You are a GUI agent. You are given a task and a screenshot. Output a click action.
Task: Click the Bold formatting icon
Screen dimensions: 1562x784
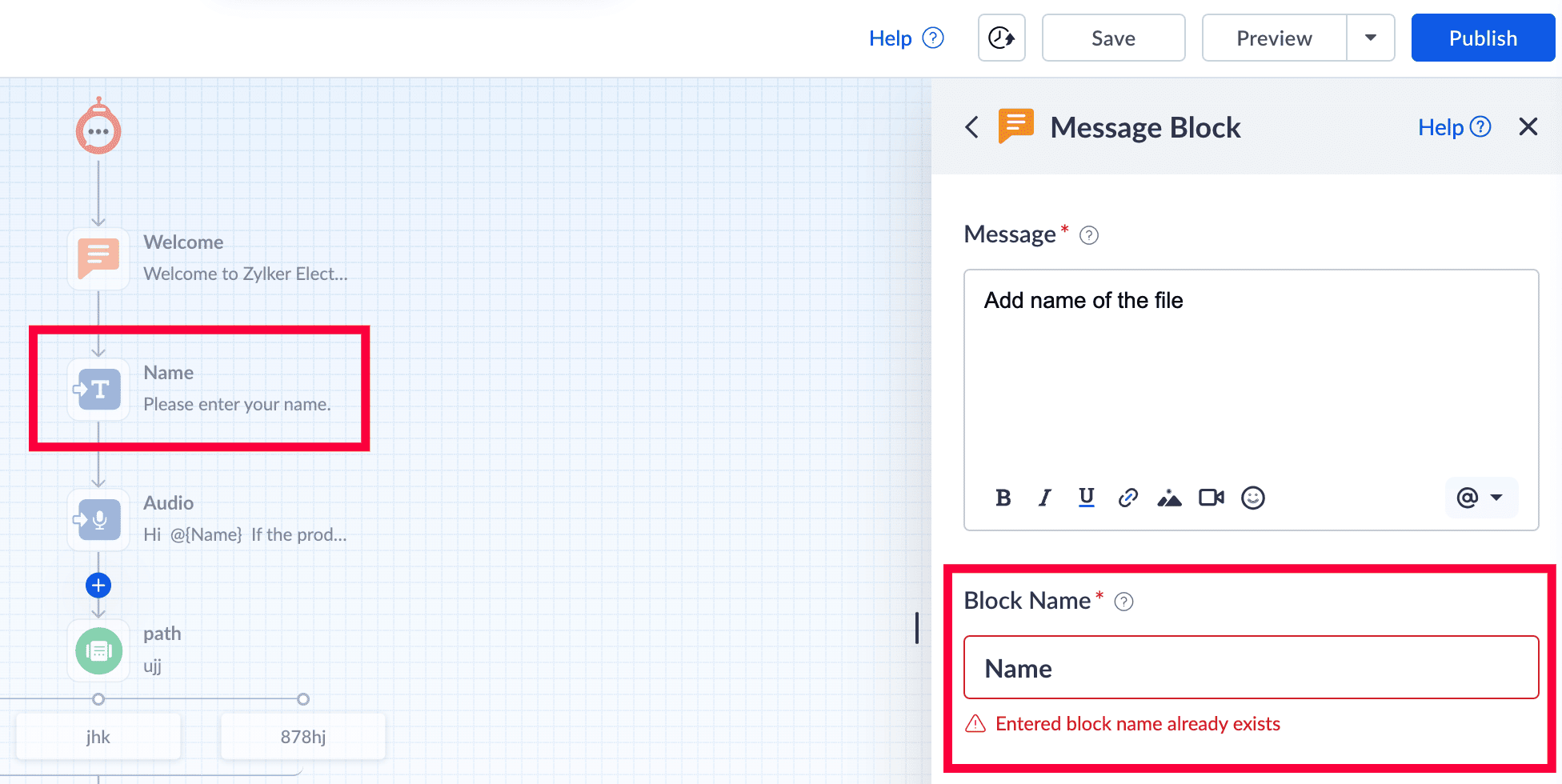(1003, 498)
